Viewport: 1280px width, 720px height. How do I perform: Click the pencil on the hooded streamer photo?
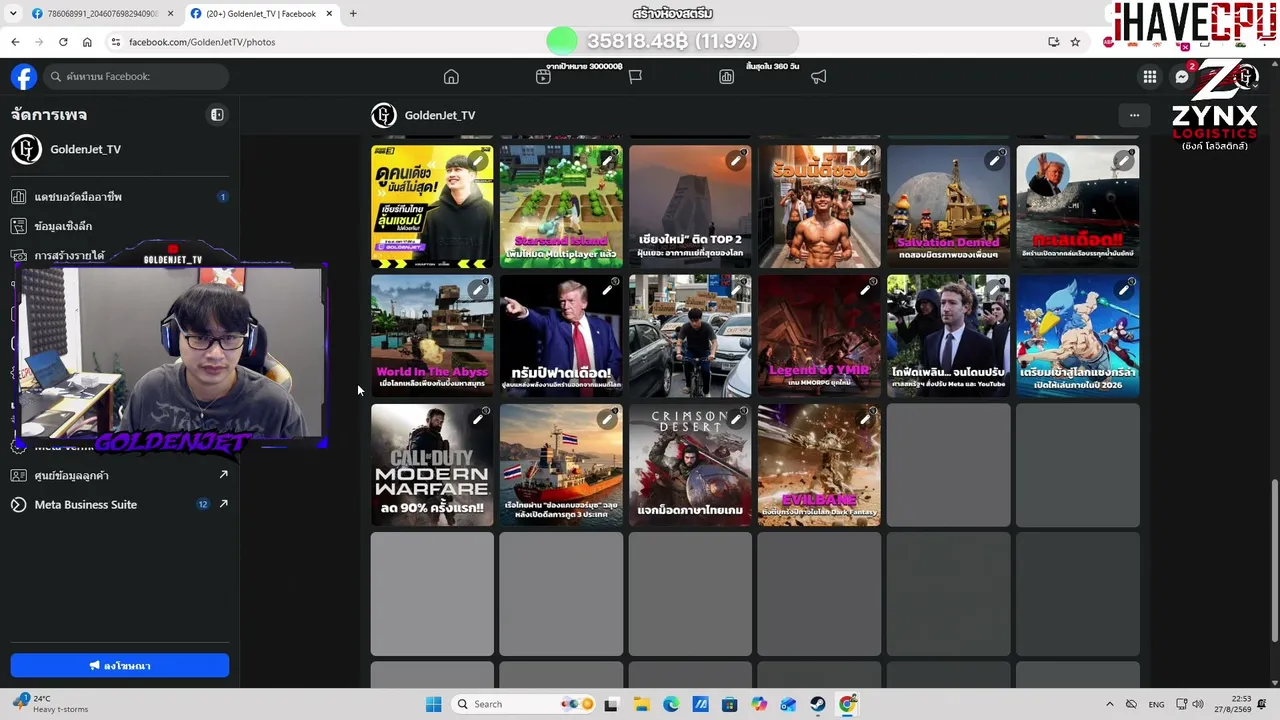478,161
